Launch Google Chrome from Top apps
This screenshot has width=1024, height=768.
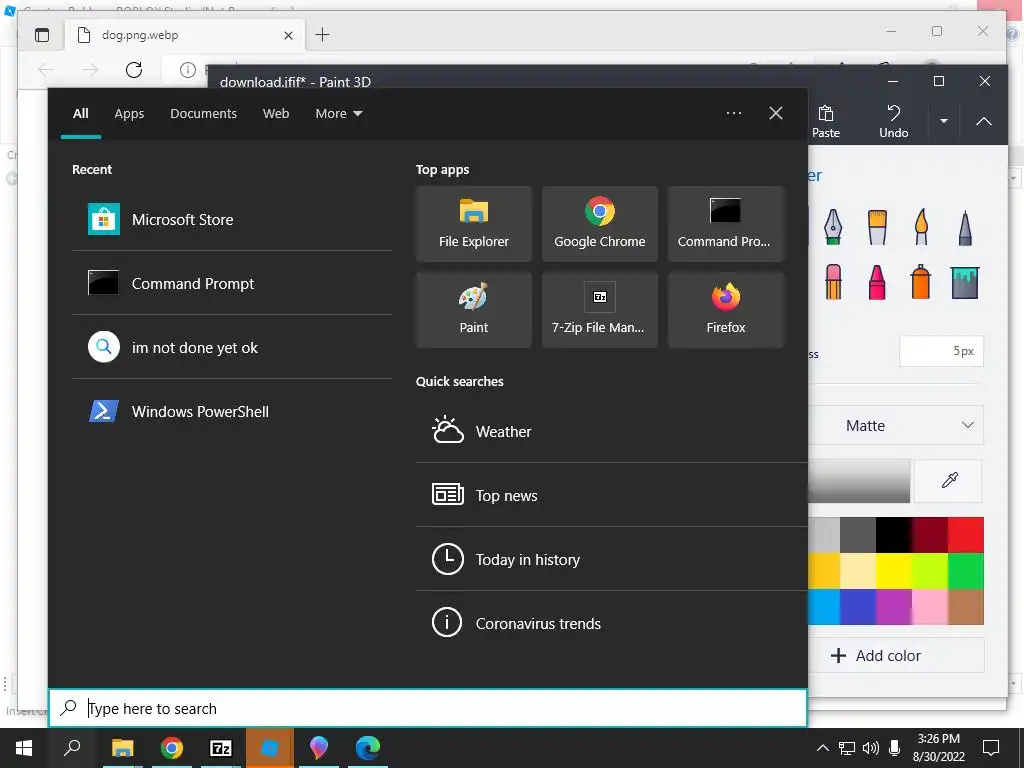(x=600, y=224)
